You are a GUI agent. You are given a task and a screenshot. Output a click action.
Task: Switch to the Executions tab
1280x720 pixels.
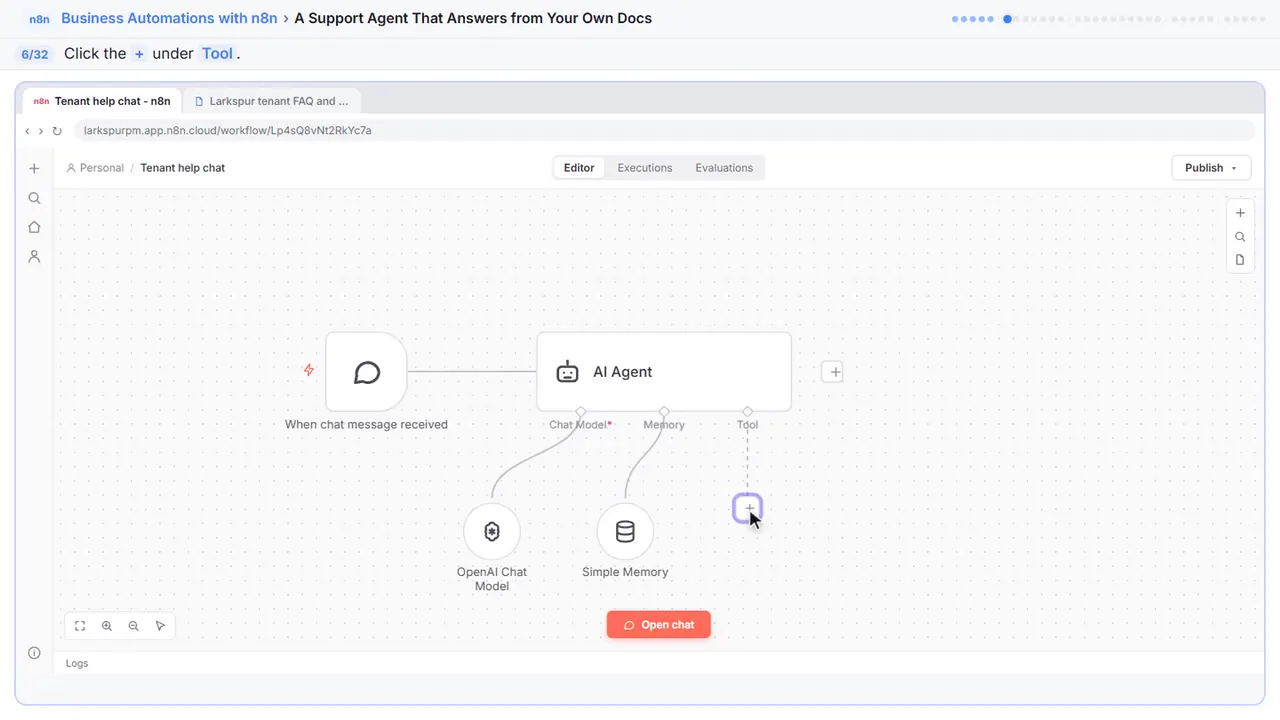pyautogui.click(x=645, y=168)
